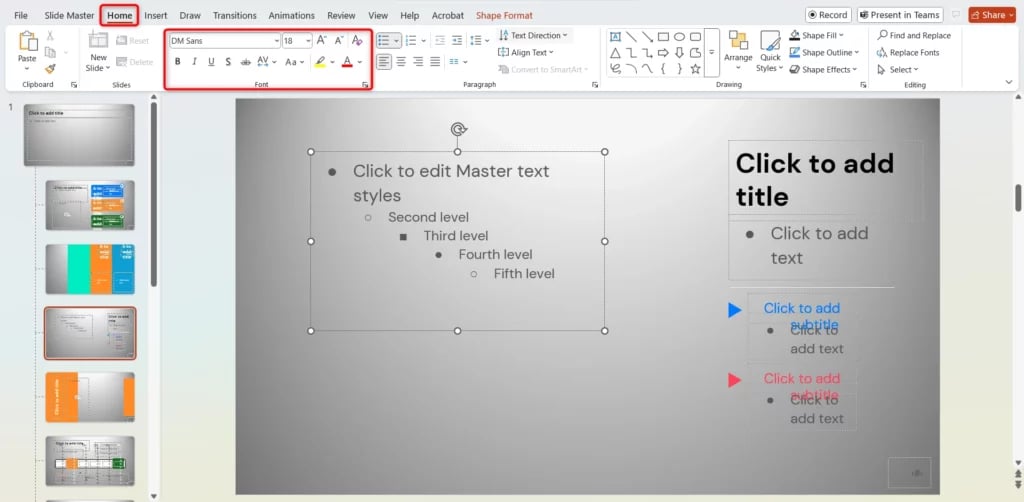The width and height of the screenshot is (1024, 502).
Task: Click the Copy icon in Clipboard group
Action: point(50,52)
